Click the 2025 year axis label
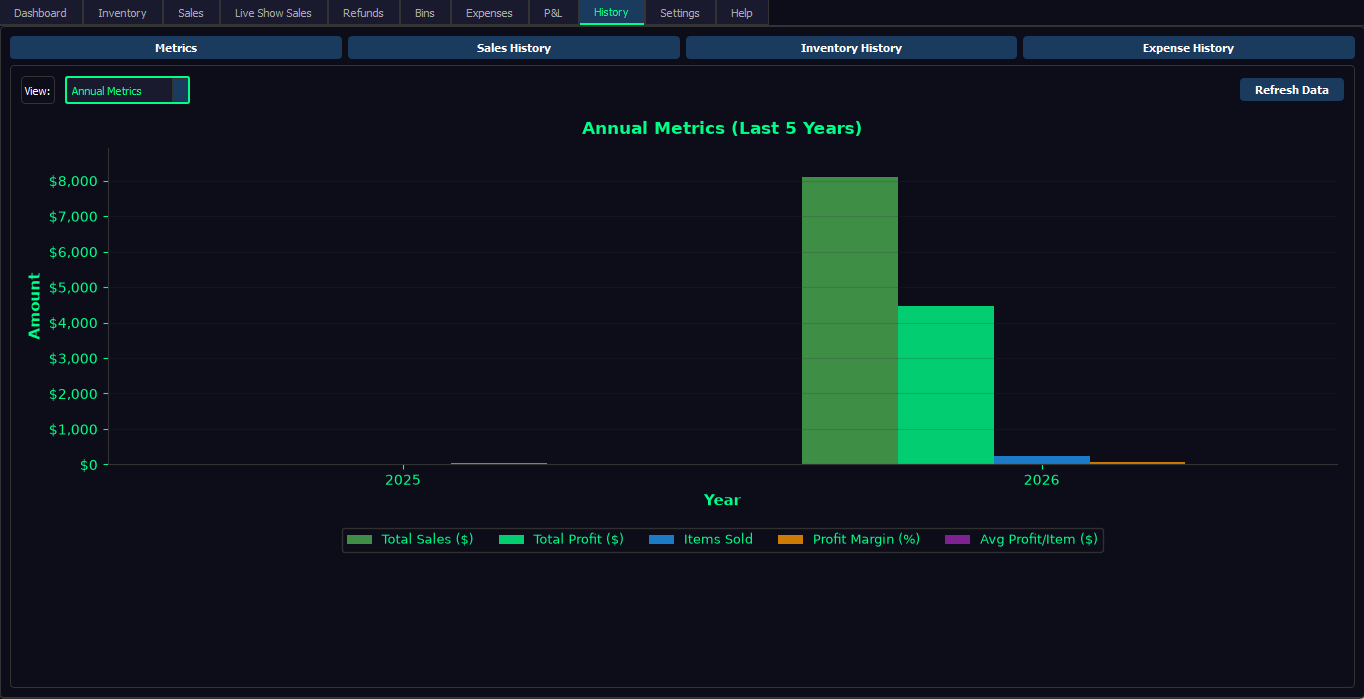 pyautogui.click(x=403, y=480)
